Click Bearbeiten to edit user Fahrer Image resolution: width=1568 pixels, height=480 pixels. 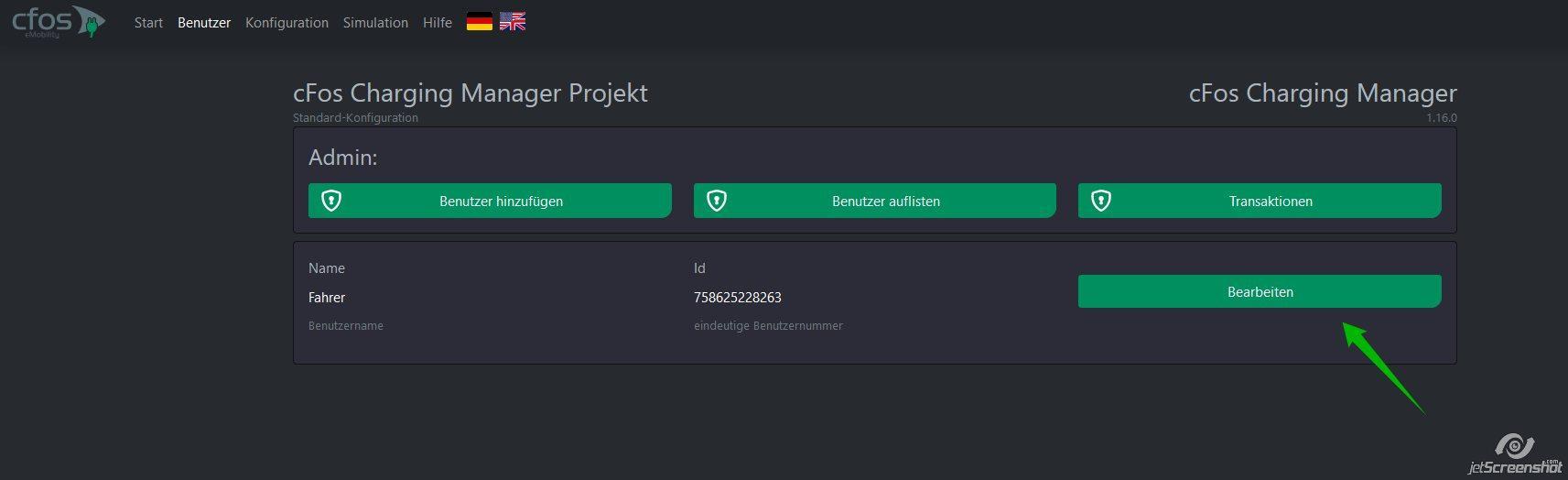1260,291
